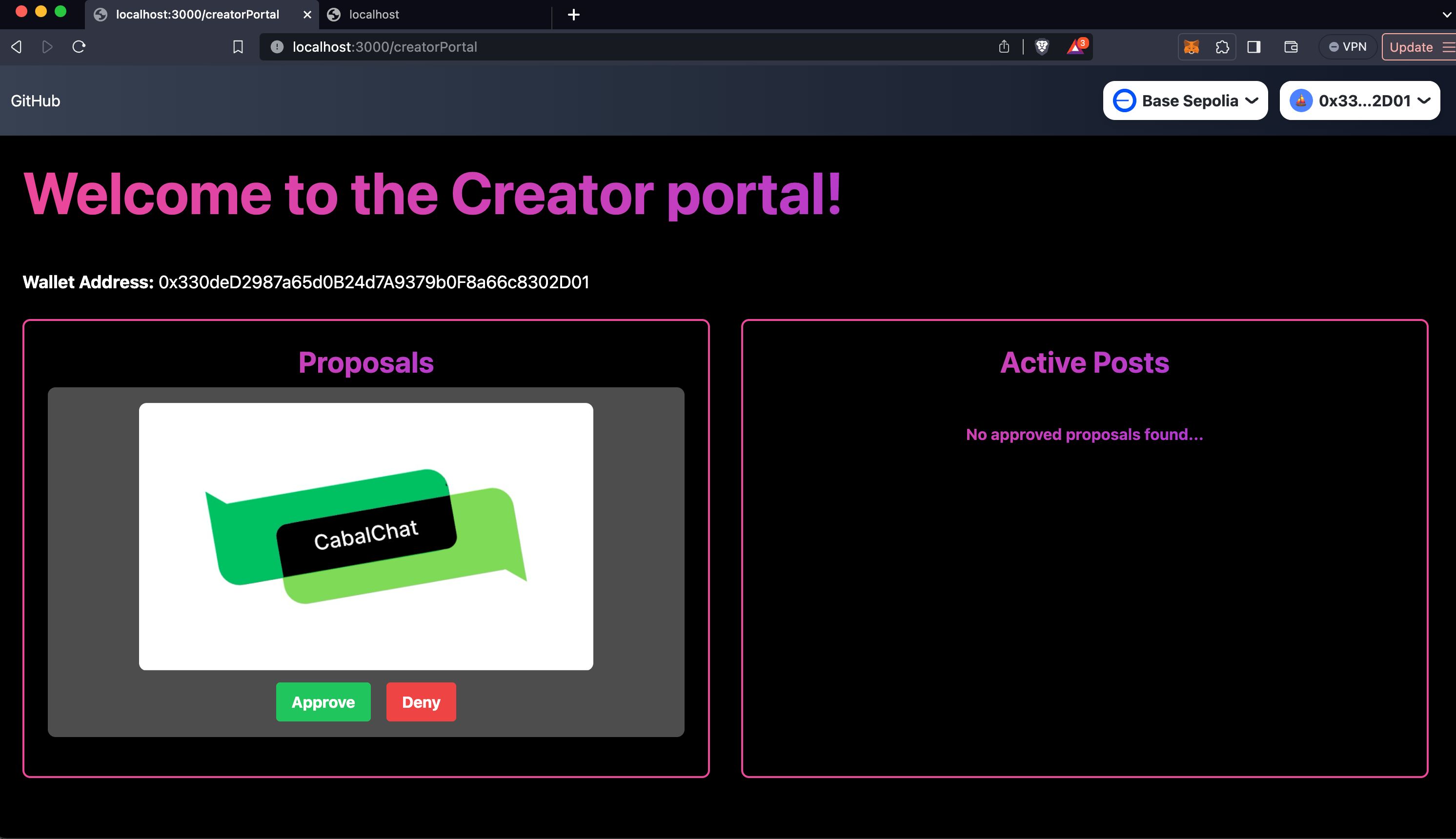
Task: Click the CabalChat proposal image
Action: [x=366, y=537]
